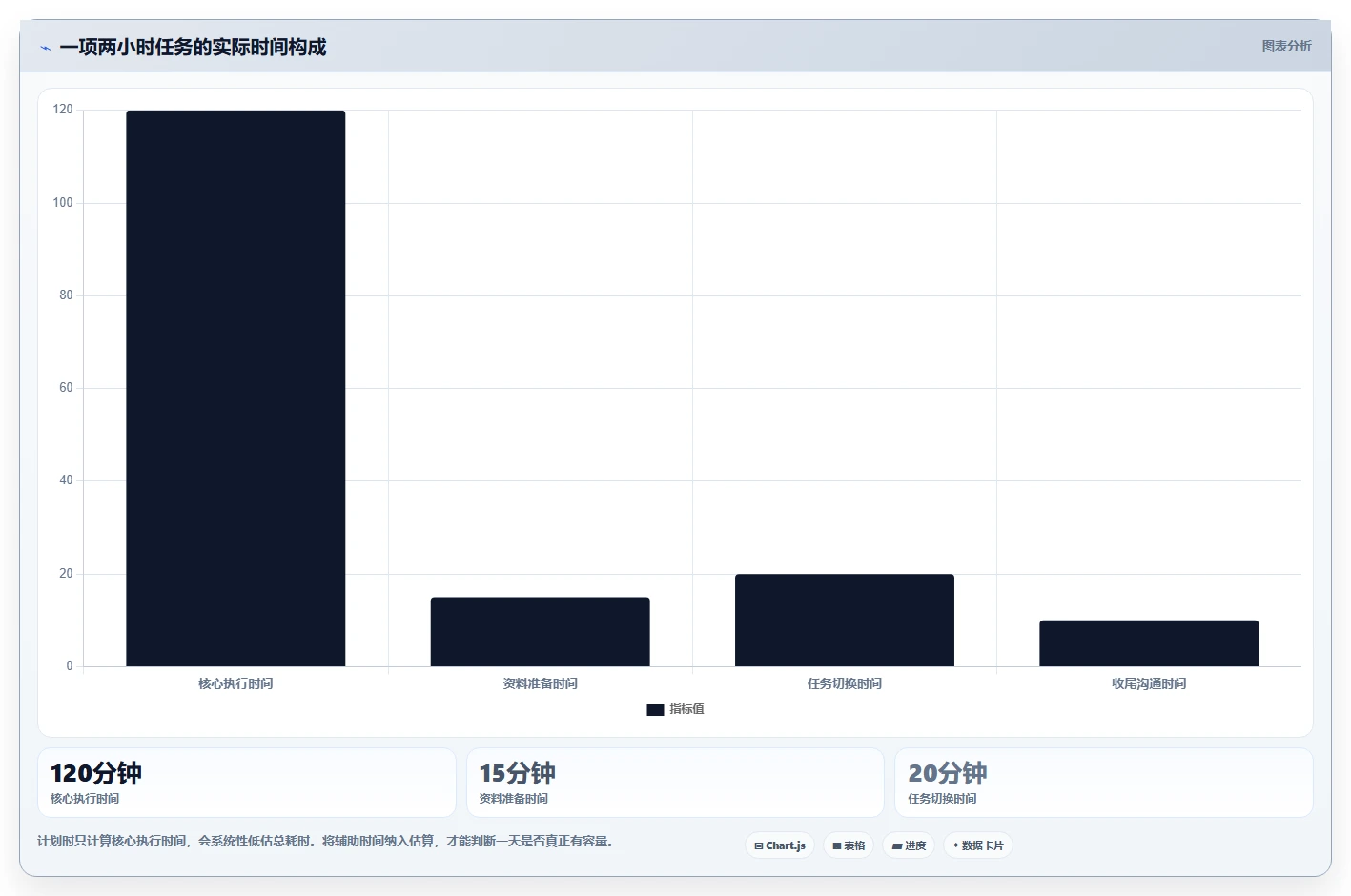The height and width of the screenshot is (896, 1351).
Task: Click the y-axis value 20
Action: tap(66, 574)
